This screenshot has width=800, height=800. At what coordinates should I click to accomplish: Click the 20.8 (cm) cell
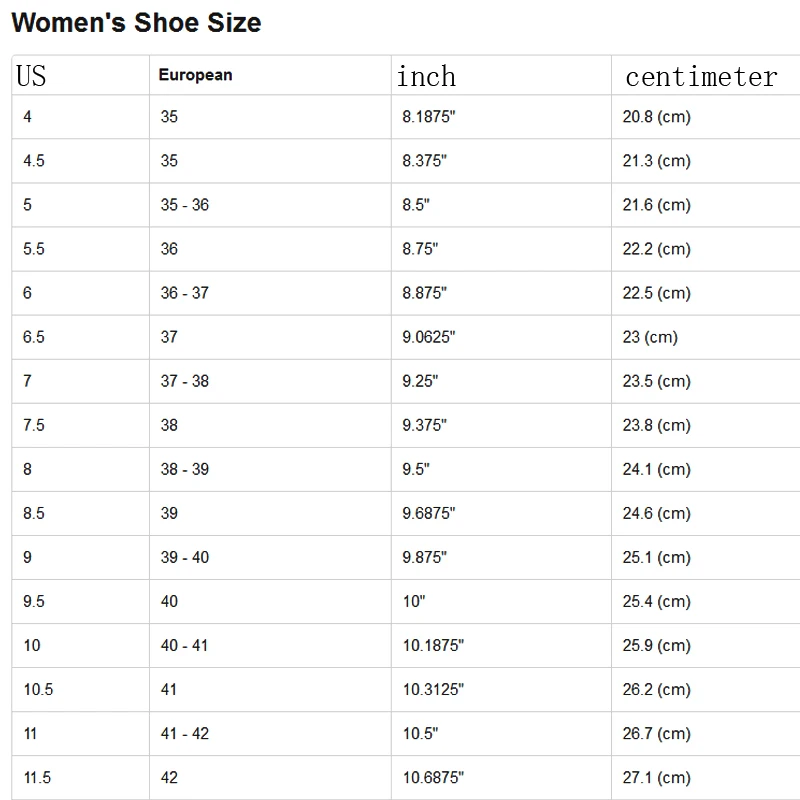pos(656,117)
